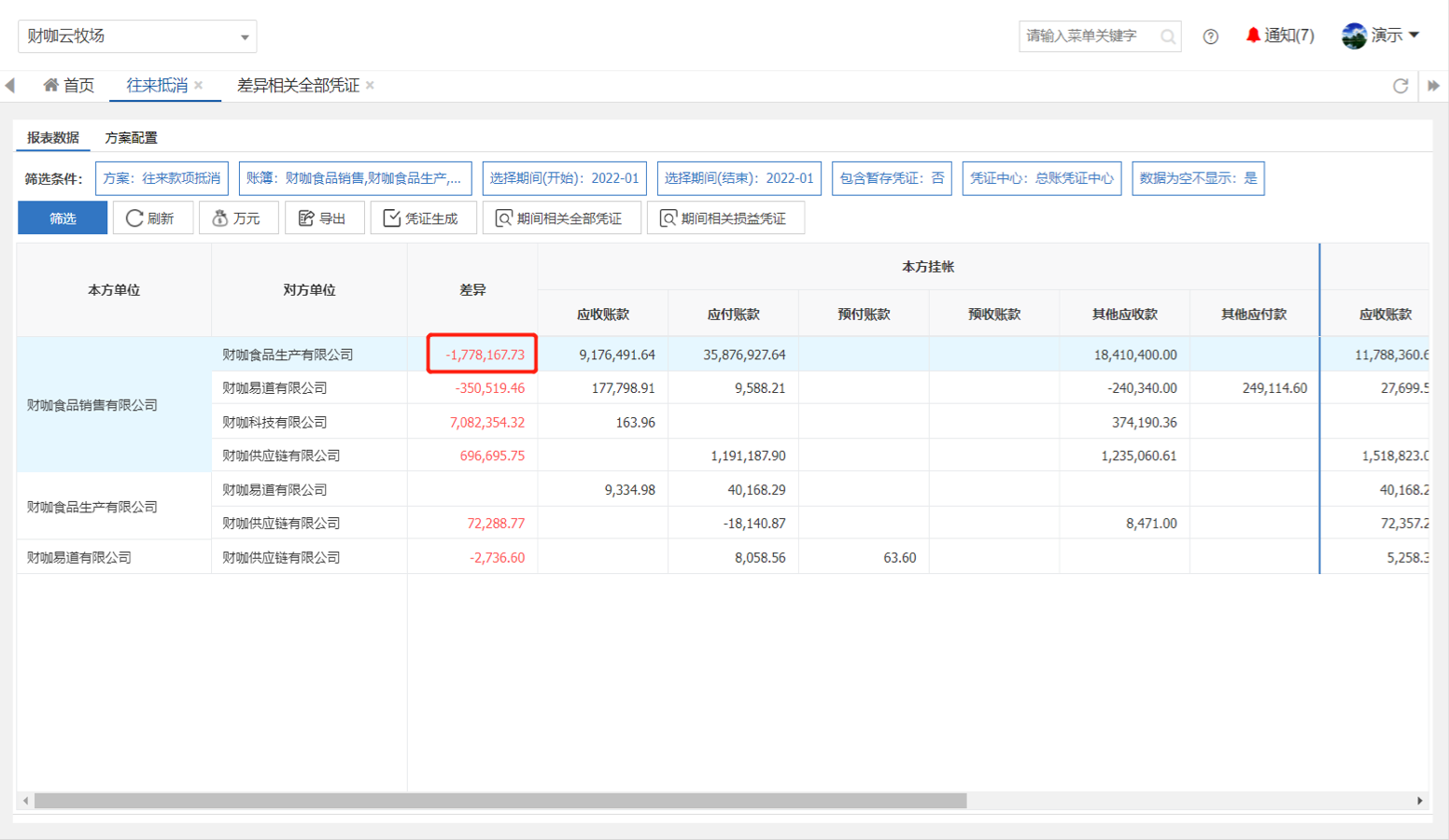Go to the 首页 home tab
The height and width of the screenshot is (840, 1449).
(x=69, y=85)
